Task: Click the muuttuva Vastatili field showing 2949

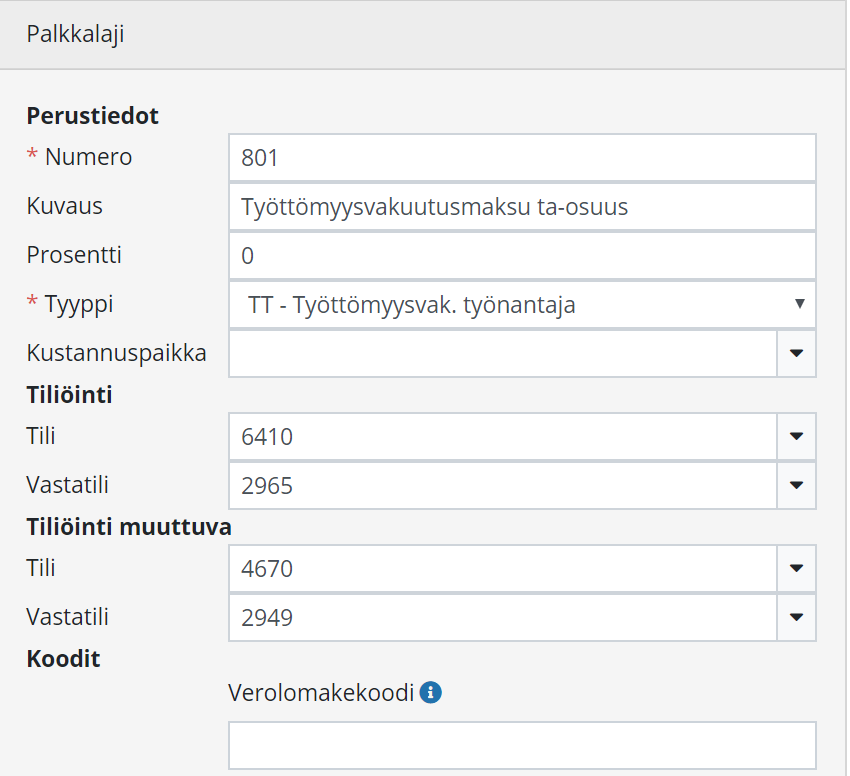Action: [x=503, y=617]
